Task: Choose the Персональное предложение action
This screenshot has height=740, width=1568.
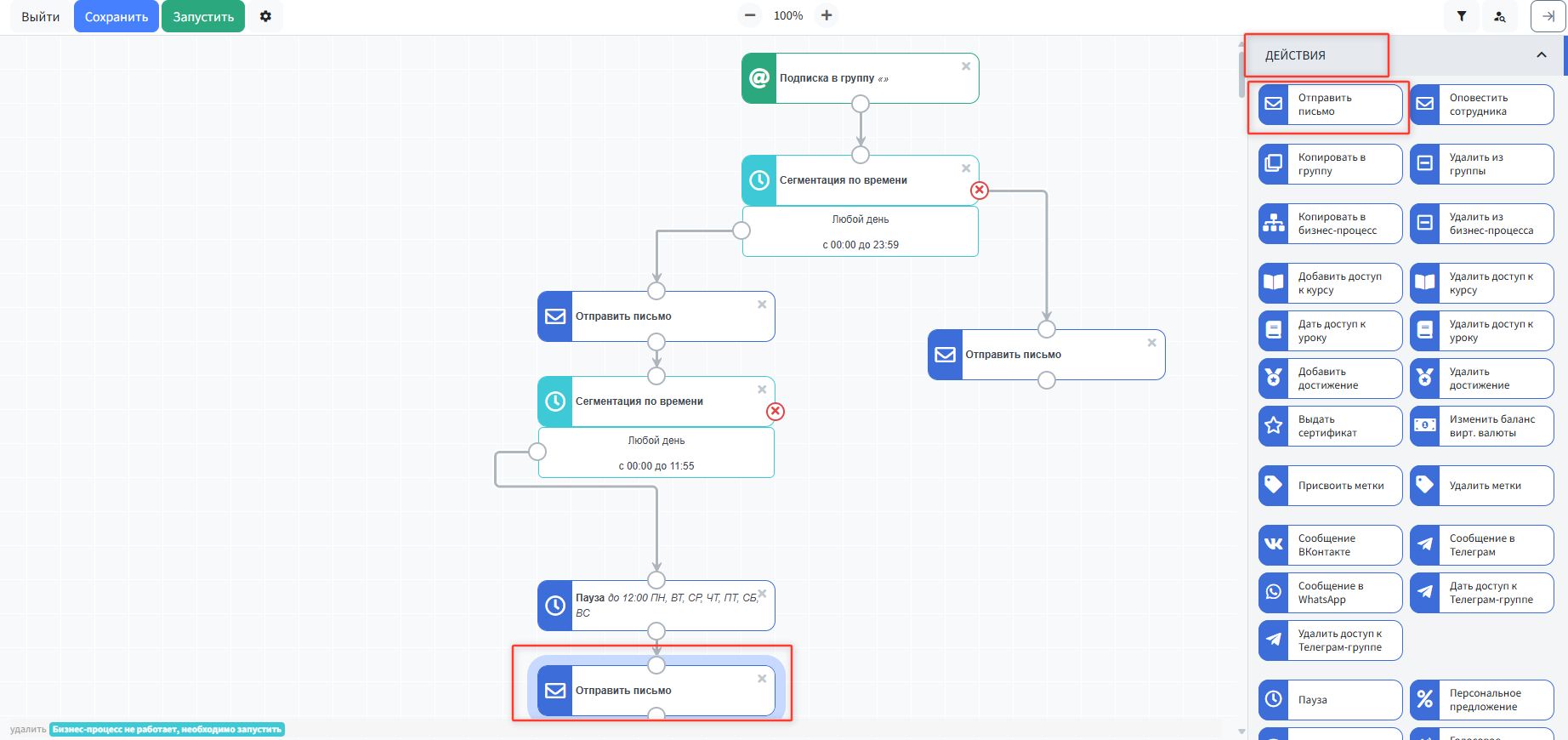Action: [x=1481, y=700]
